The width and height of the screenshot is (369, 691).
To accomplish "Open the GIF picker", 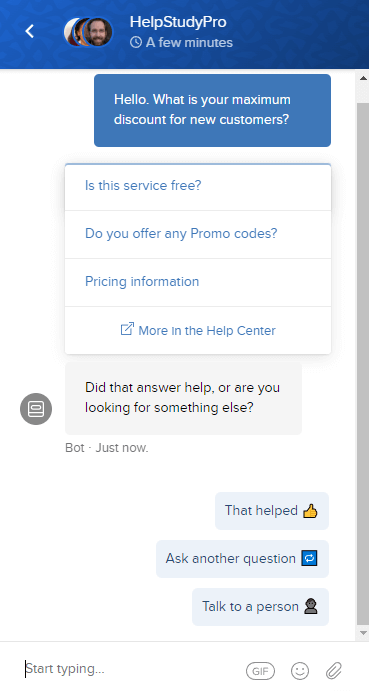I will point(260,671).
